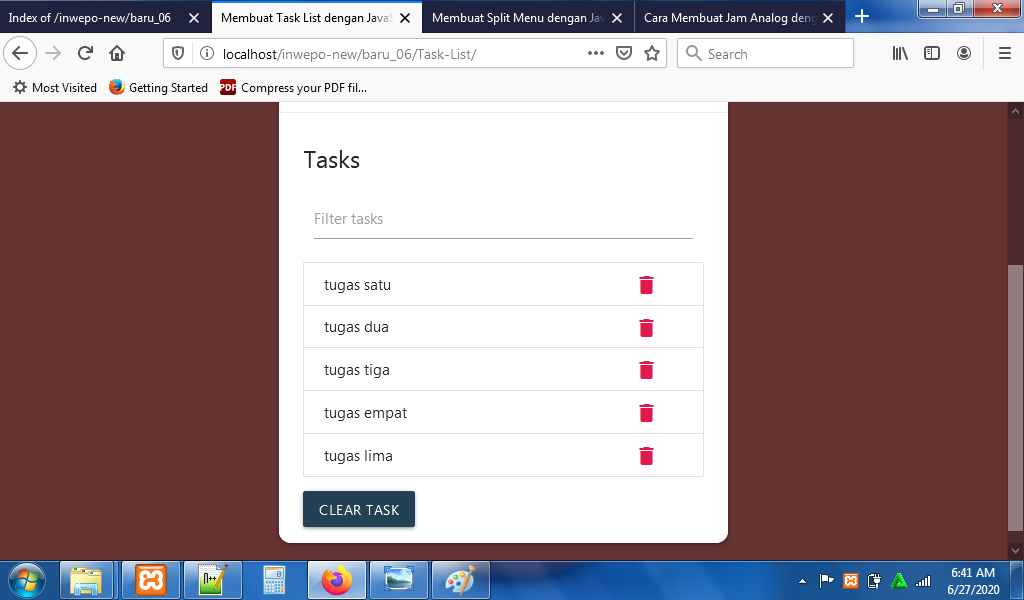
Task: Remove 'tugas empat' using its trash icon
Action: tap(646, 413)
